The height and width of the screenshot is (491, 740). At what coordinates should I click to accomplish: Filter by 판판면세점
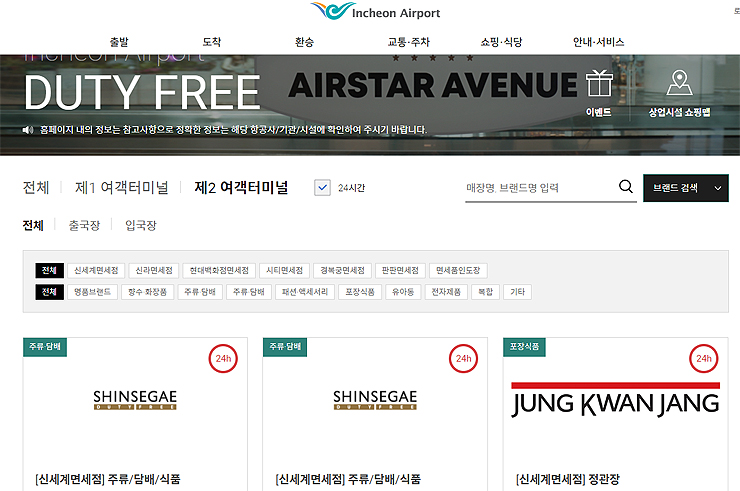[400, 271]
